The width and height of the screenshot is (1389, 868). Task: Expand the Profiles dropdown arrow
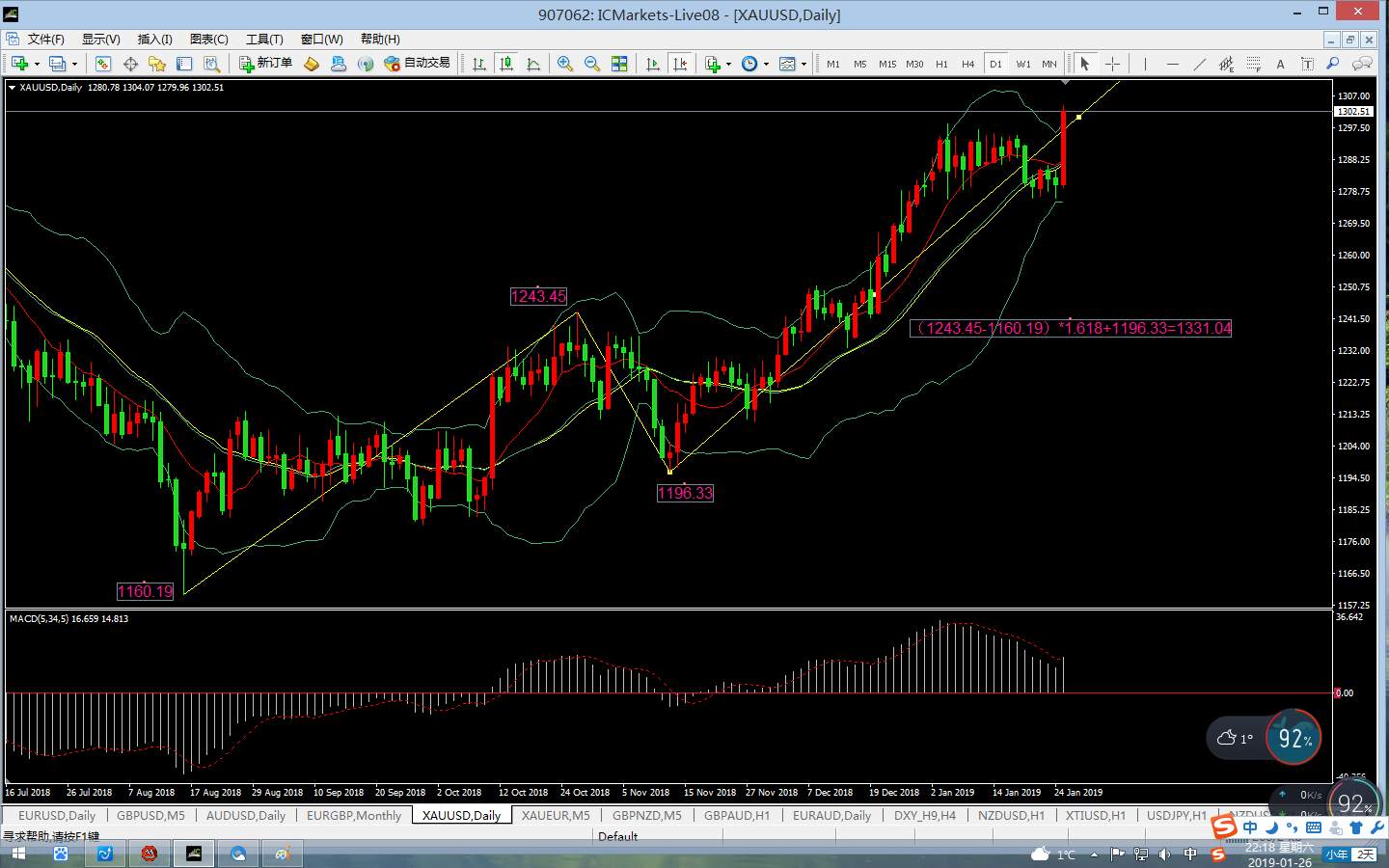74,64
